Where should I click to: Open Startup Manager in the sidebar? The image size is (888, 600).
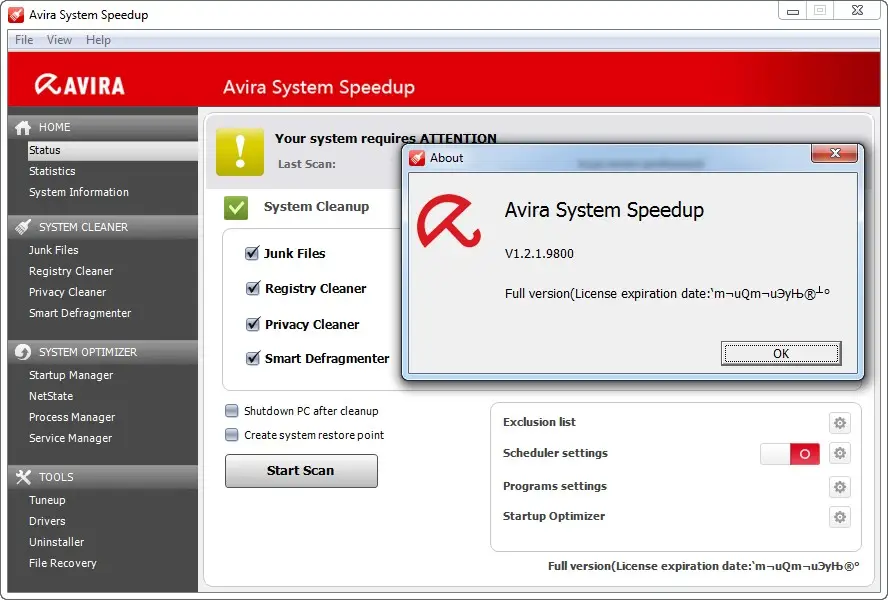(x=71, y=375)
